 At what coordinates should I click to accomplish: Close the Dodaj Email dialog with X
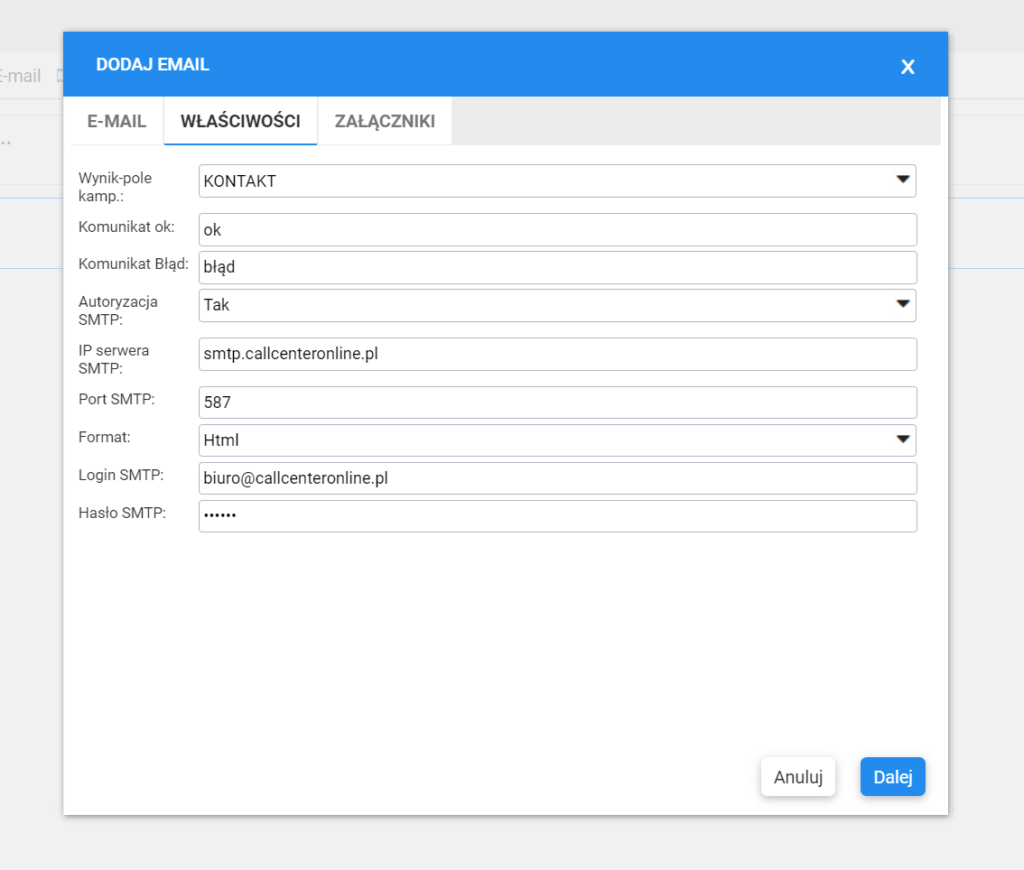(907, 67)
